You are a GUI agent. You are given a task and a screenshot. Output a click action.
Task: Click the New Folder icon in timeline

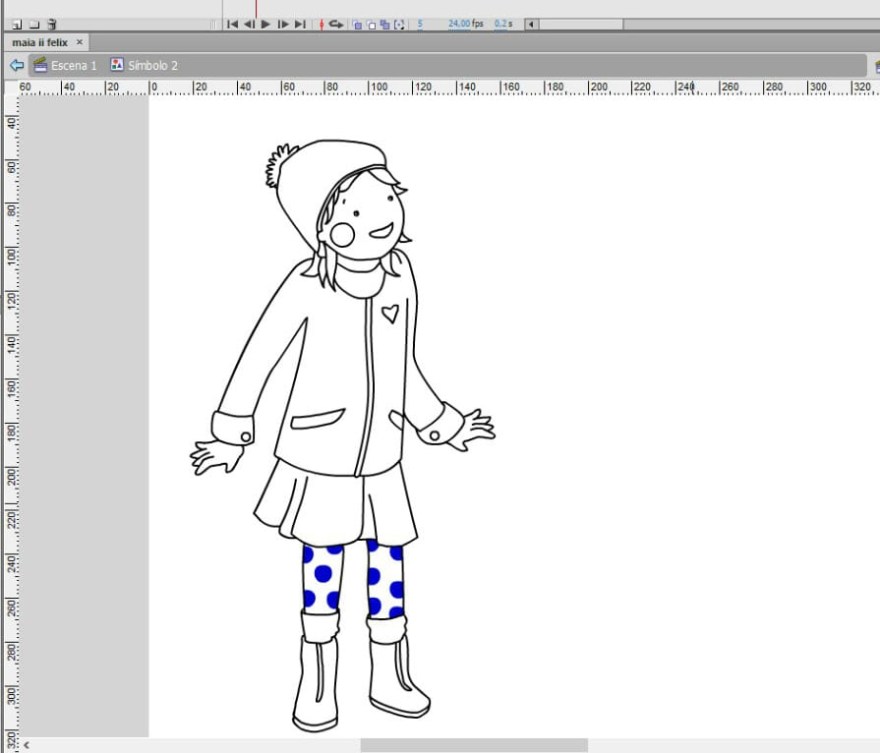pyautogui.click(x=34, y=24)
